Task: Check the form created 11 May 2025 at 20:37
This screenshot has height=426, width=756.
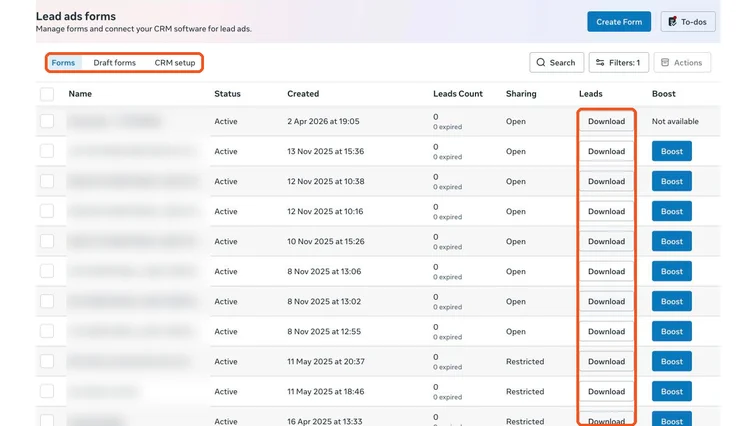Action: pyautogui.click(x=47, y=361)
